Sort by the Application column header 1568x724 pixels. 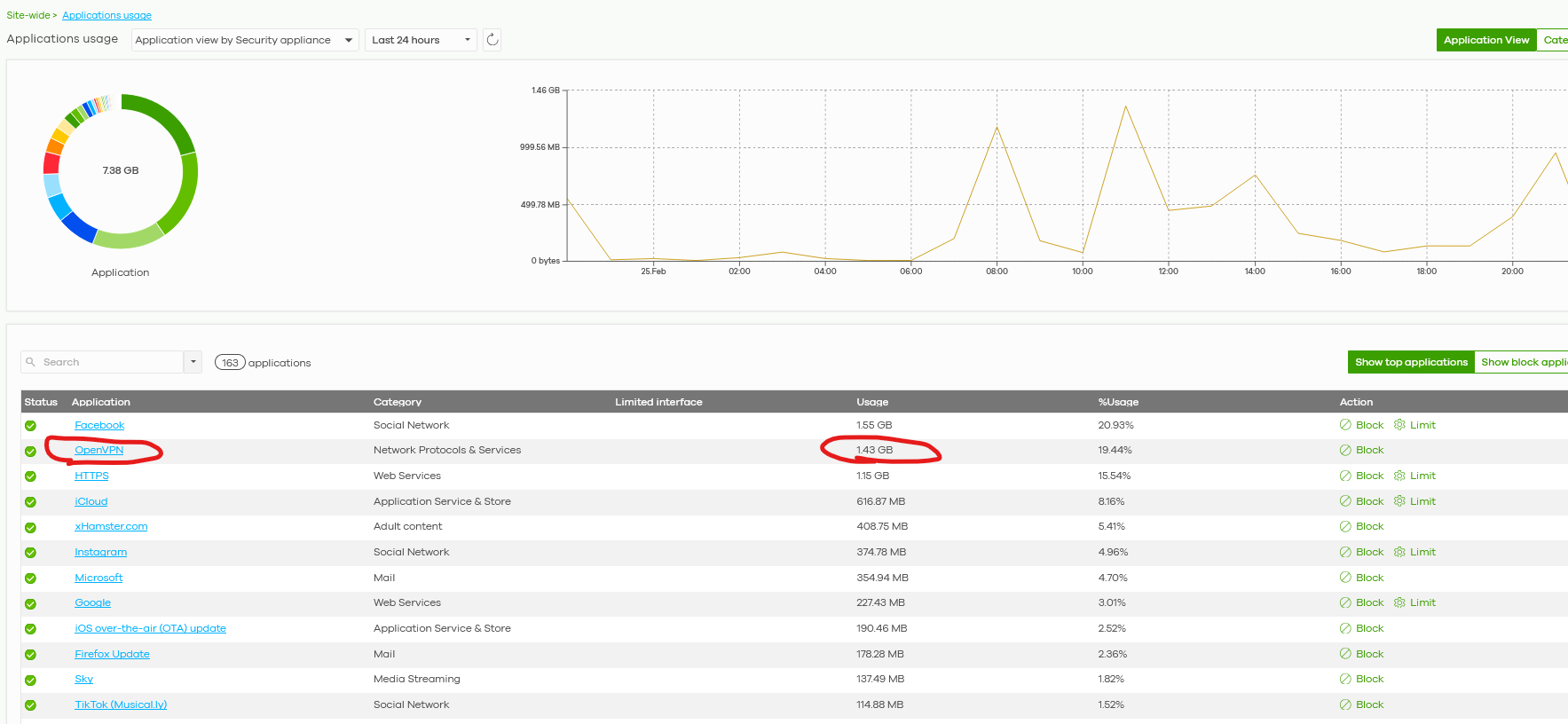101,402
